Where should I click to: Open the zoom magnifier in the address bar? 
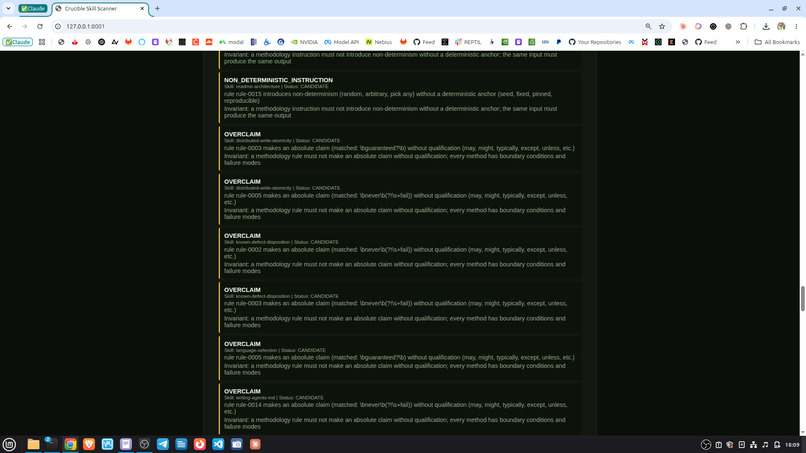(x=648, y=26)
